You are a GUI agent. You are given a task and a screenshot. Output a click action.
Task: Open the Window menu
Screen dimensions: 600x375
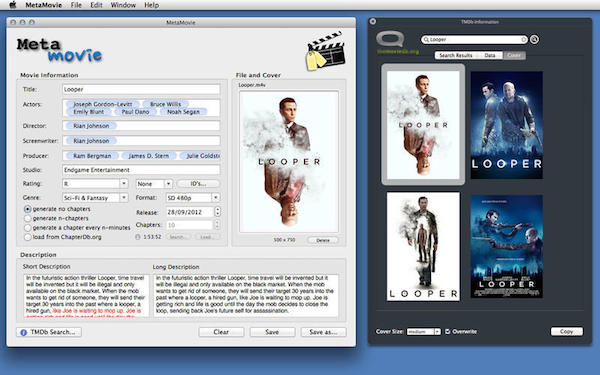click(x=123, y=5)
